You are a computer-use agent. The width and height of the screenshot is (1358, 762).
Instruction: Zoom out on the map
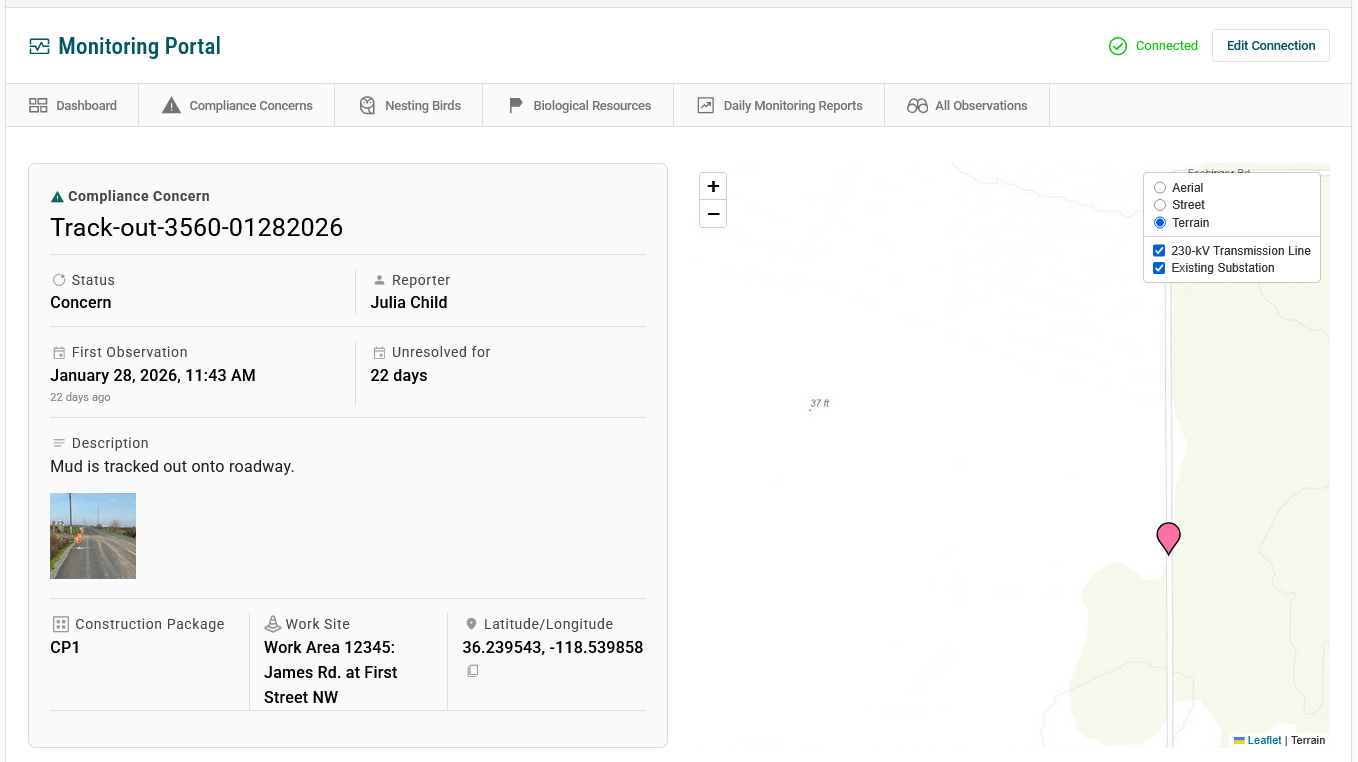coord(713,214)
